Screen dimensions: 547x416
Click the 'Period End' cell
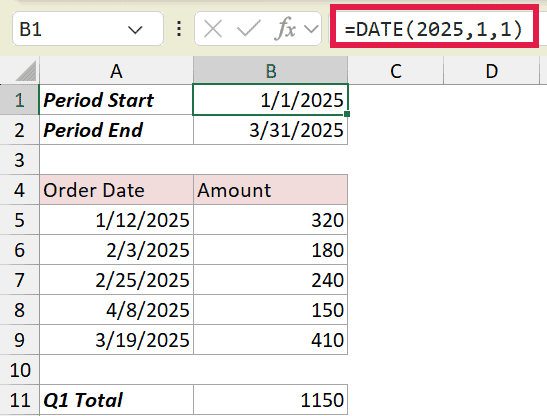tap(116, 130)
